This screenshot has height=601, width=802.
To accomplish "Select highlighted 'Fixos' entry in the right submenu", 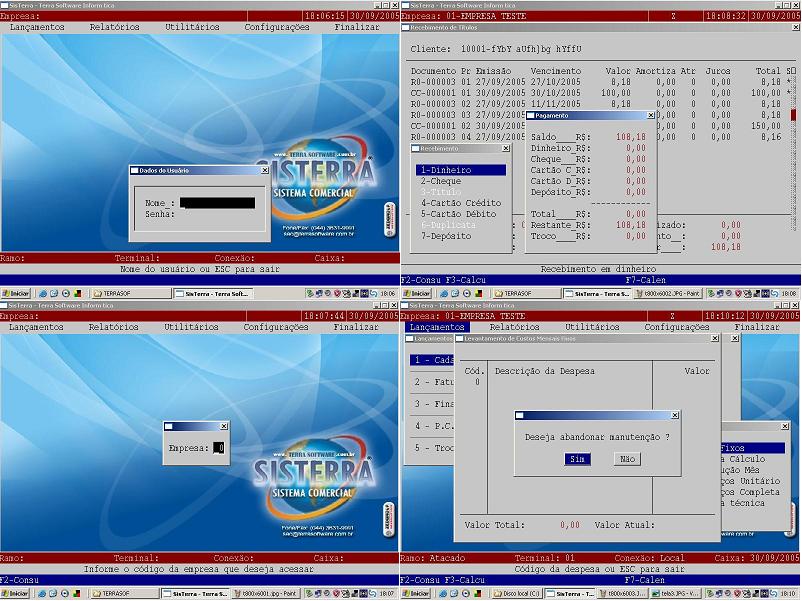I will click(753, 448).
